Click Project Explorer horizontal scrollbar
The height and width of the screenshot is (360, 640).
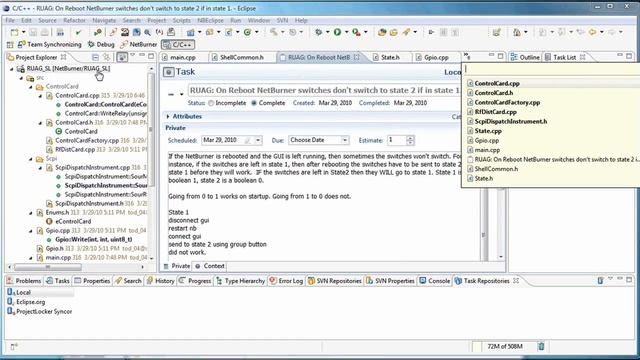tap(47, 267)
